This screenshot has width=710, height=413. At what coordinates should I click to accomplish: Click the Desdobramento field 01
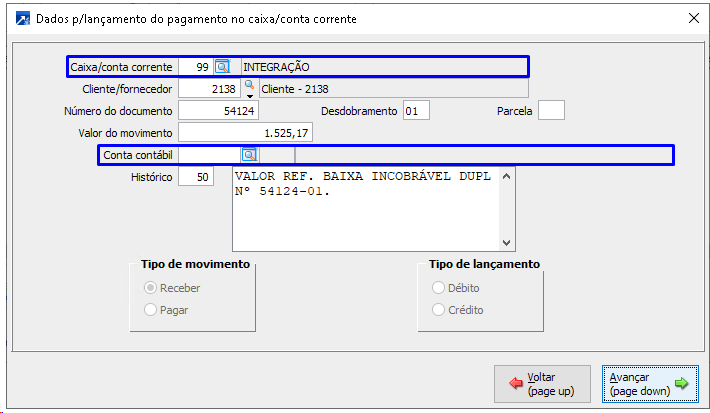pos(416,111)
